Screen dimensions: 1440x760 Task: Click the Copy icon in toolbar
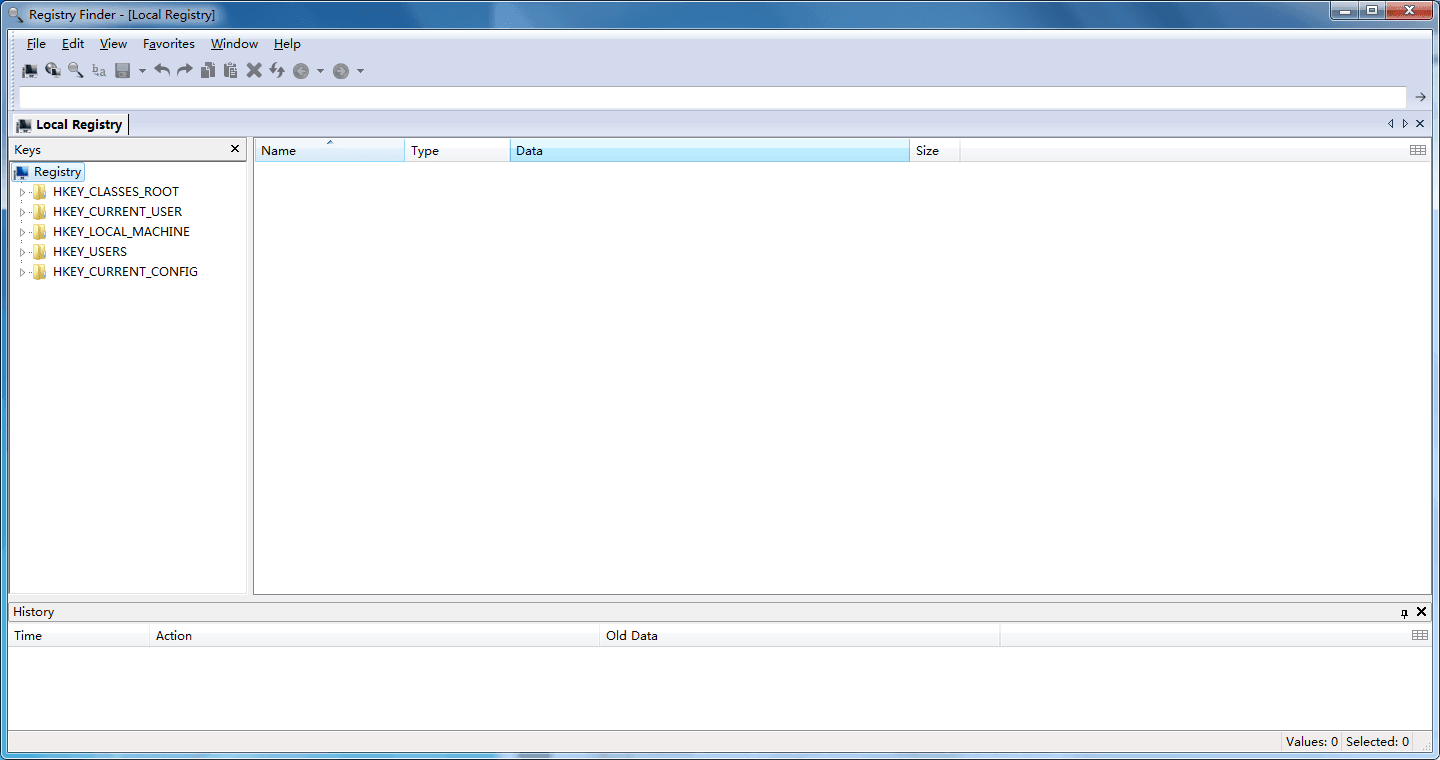[x=208, y=70]
